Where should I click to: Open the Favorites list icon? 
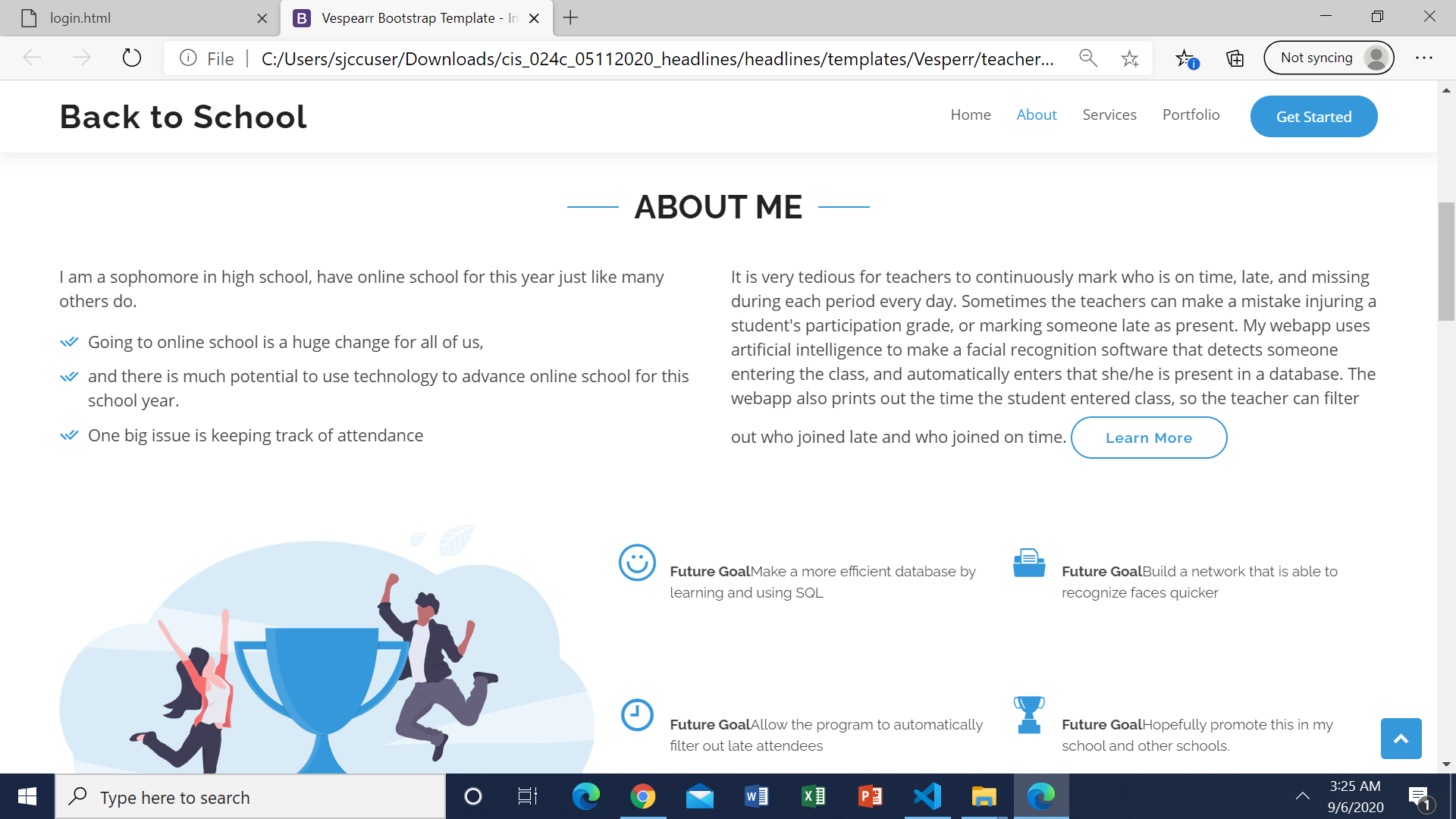pos(1186,58)
